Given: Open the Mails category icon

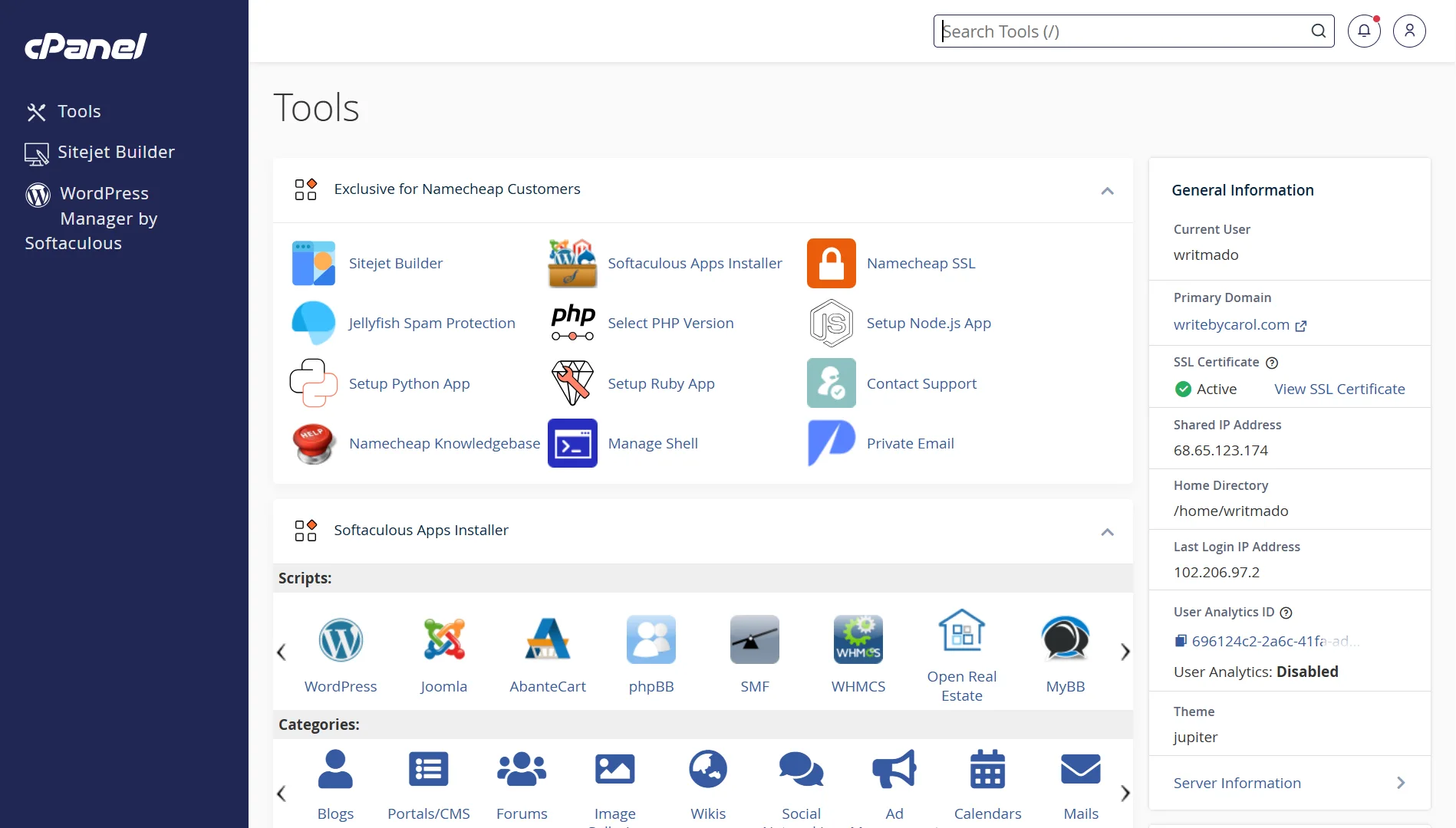Looking at the screenshot, I should (x=1081, y=769).
